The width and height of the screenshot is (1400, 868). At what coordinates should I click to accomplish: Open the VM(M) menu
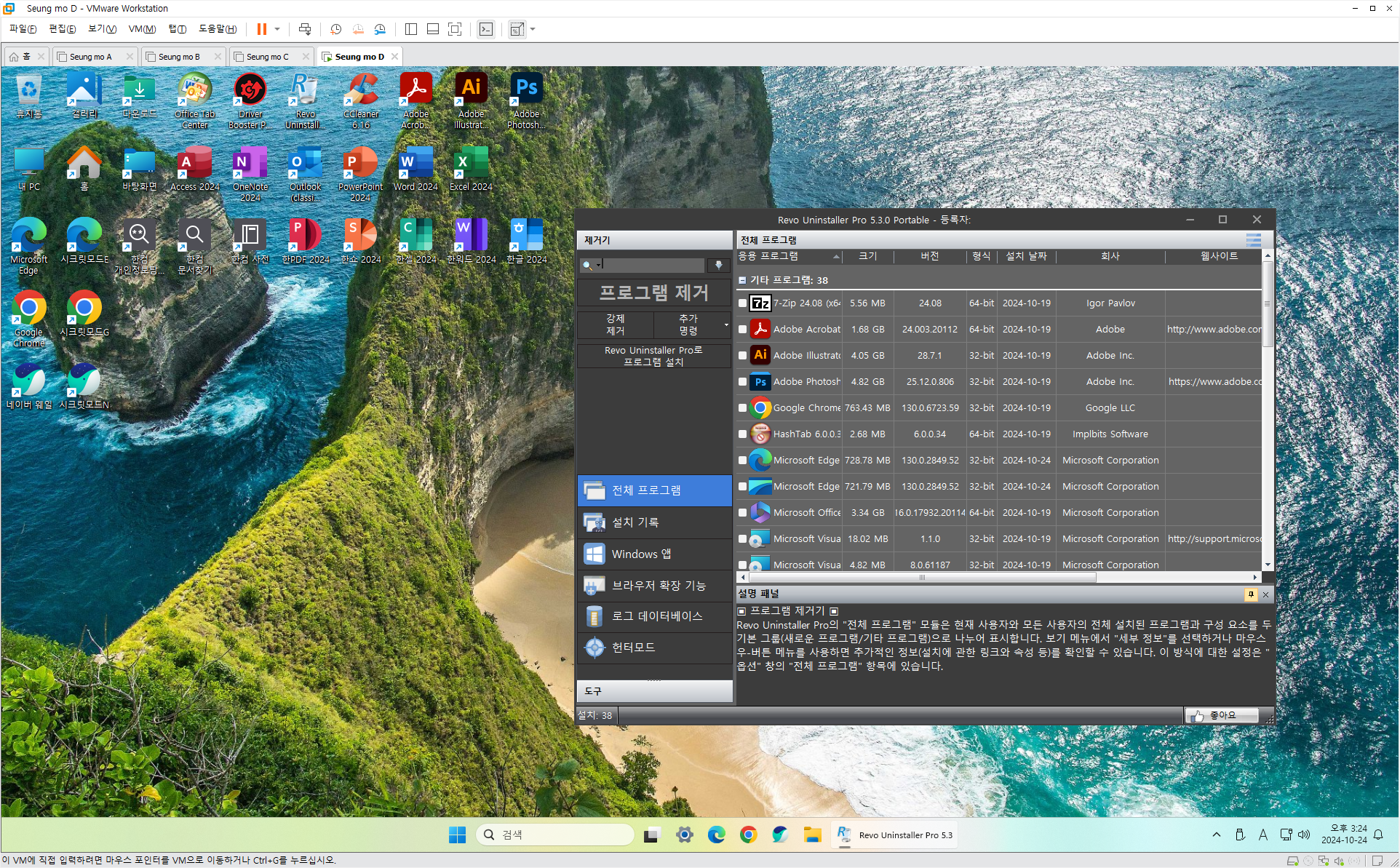[x=142, y=29]
